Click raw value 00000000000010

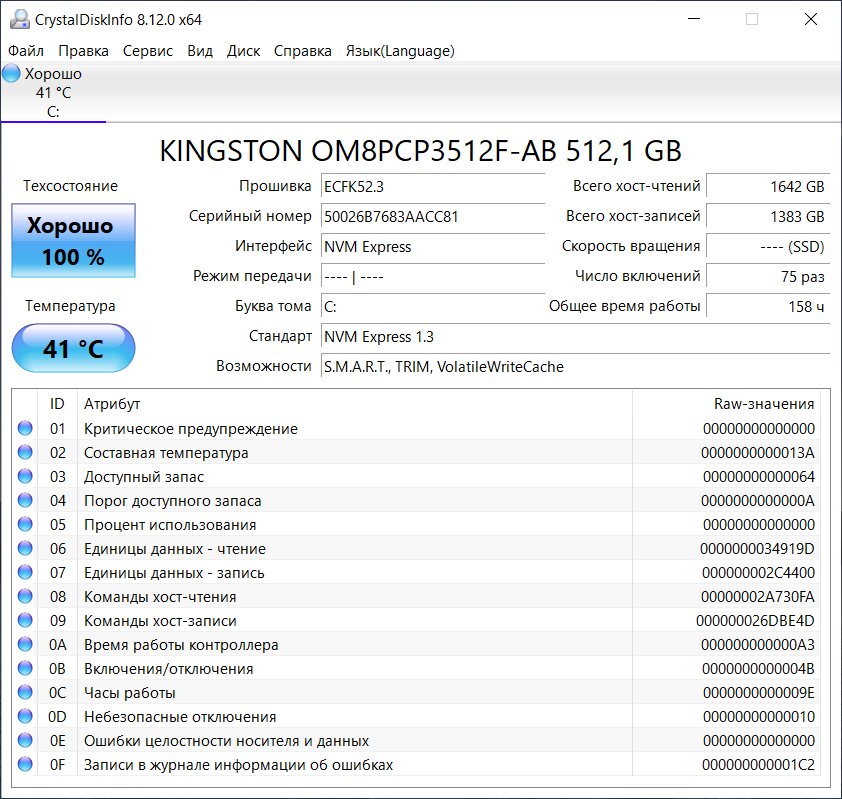(x=759, y=716)
